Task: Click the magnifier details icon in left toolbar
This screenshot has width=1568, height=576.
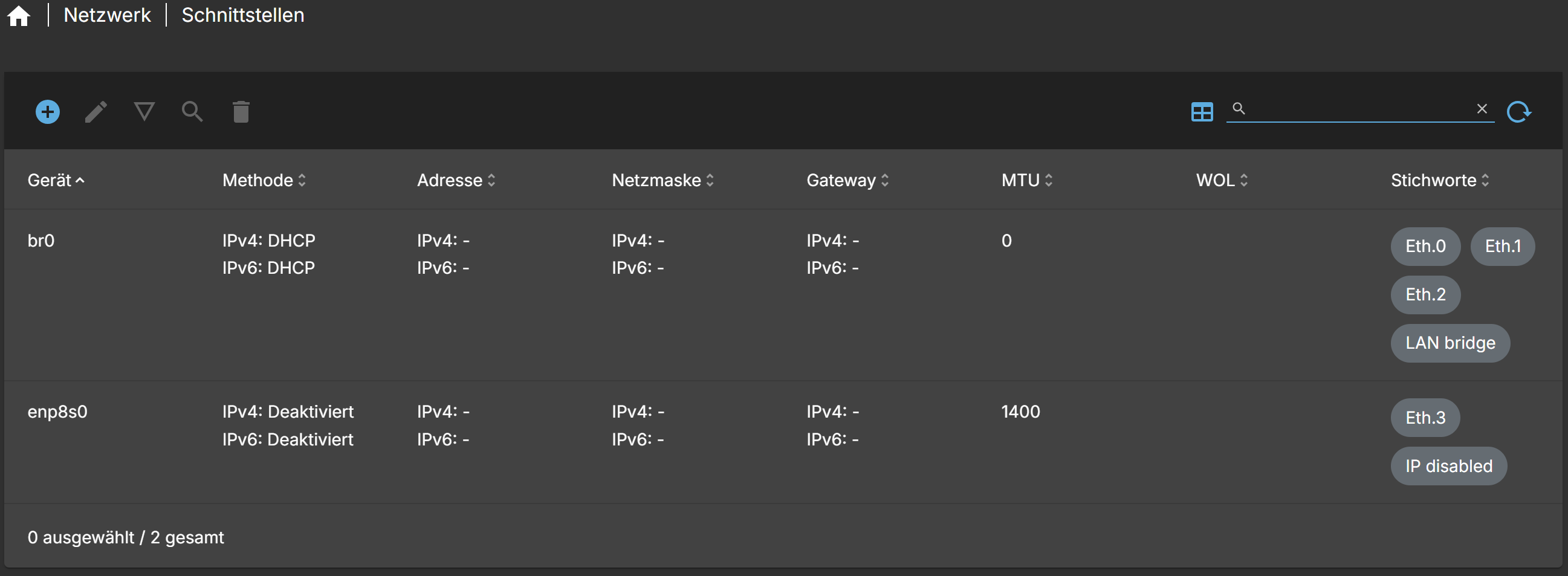Action: pyautogui.click(x=192, y=112)
